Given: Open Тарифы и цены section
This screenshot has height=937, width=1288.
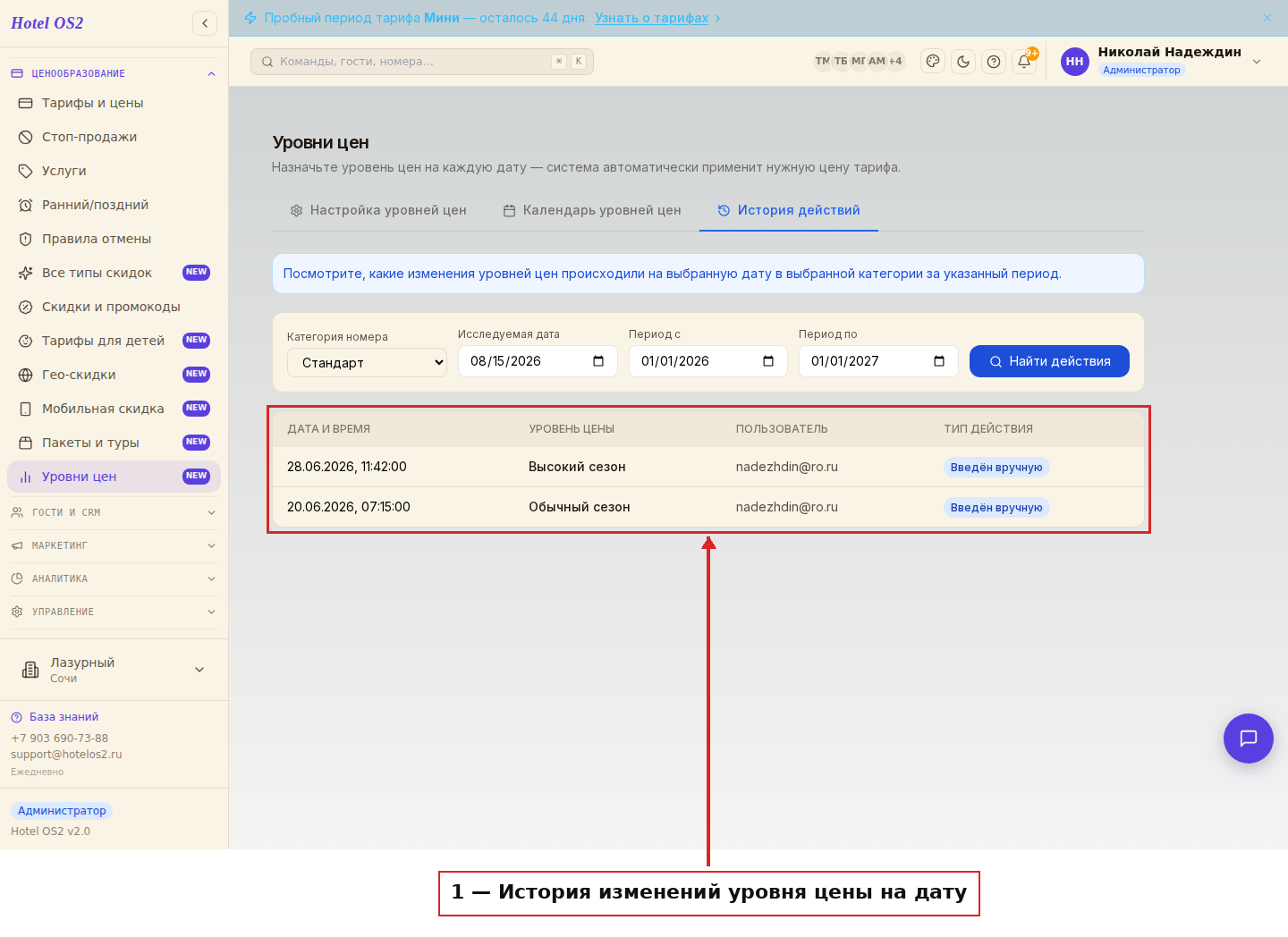Looking at the screenshot, I should [114, 103].
